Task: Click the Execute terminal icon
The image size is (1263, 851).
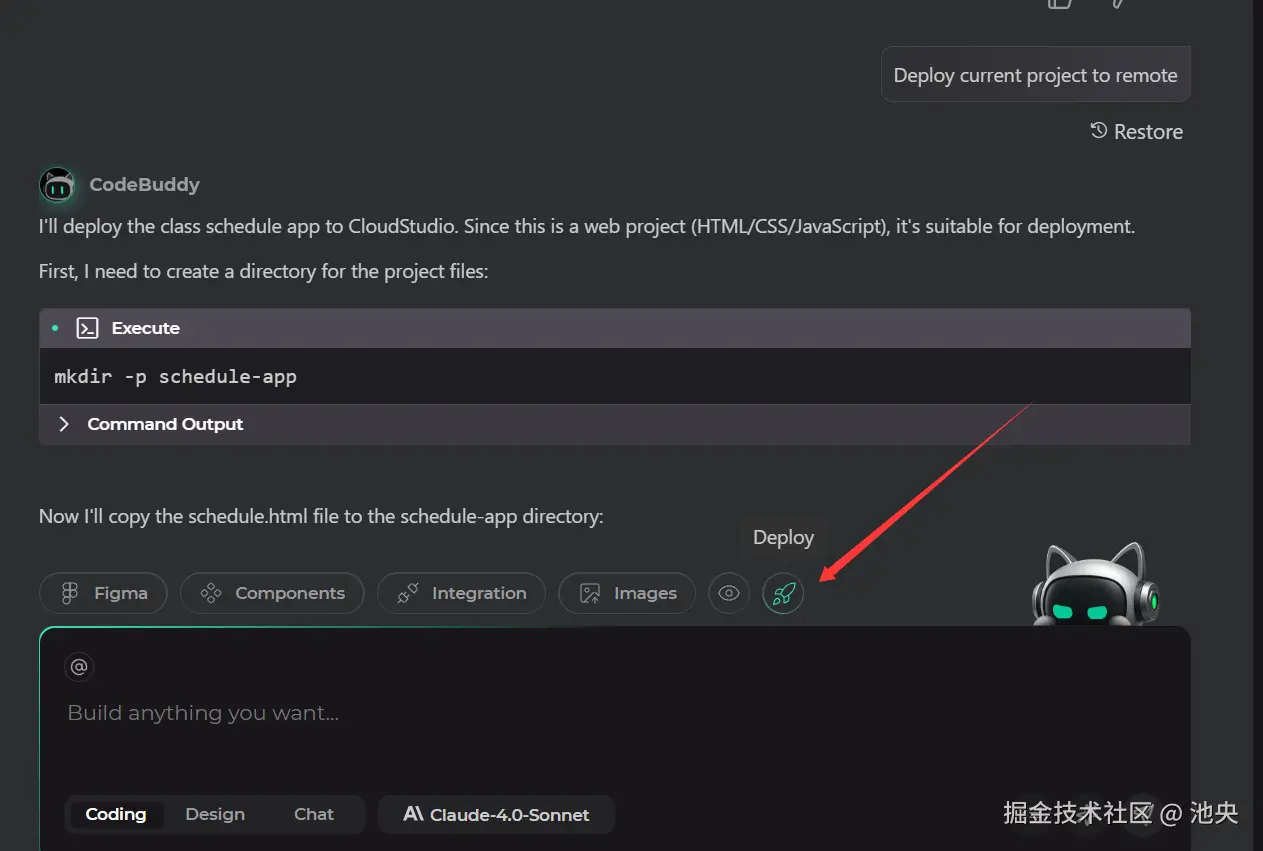Action: tap(87, 328)
